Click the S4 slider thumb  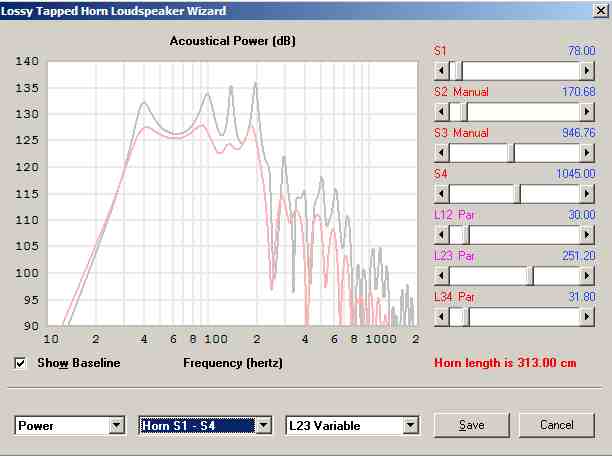click(517, 194)
